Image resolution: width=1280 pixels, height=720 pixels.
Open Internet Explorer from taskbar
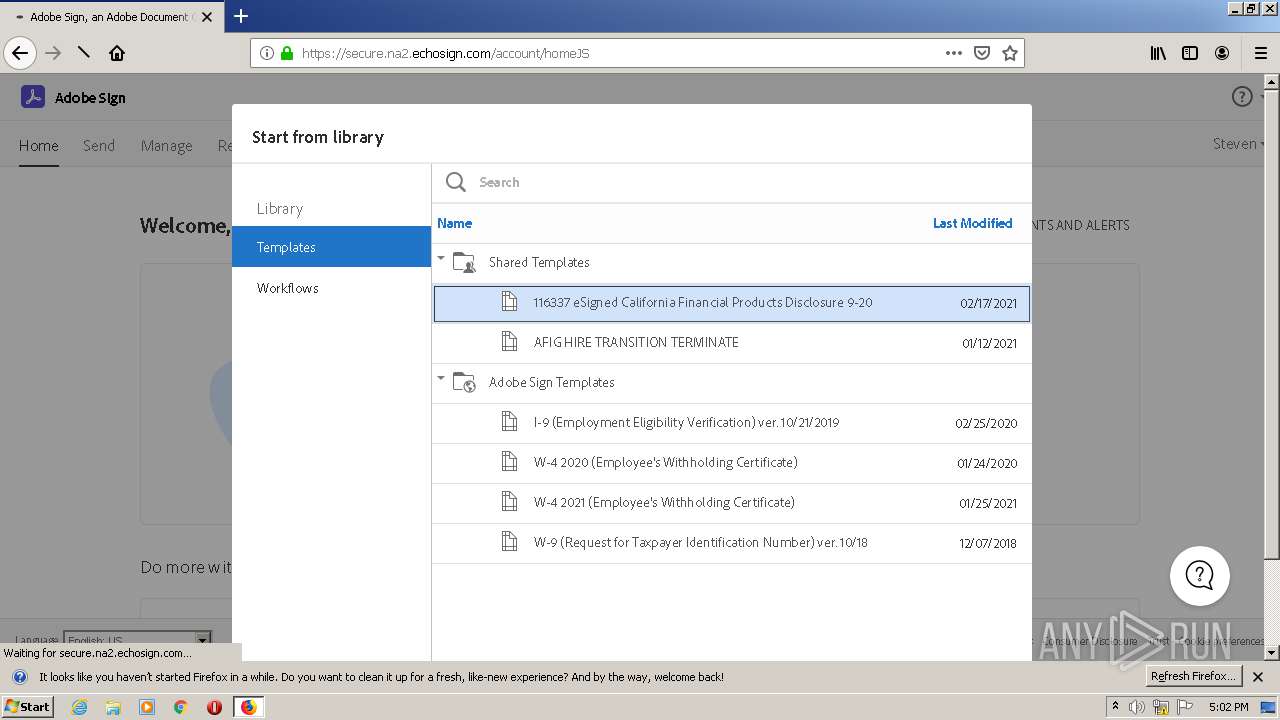[79, 707]
